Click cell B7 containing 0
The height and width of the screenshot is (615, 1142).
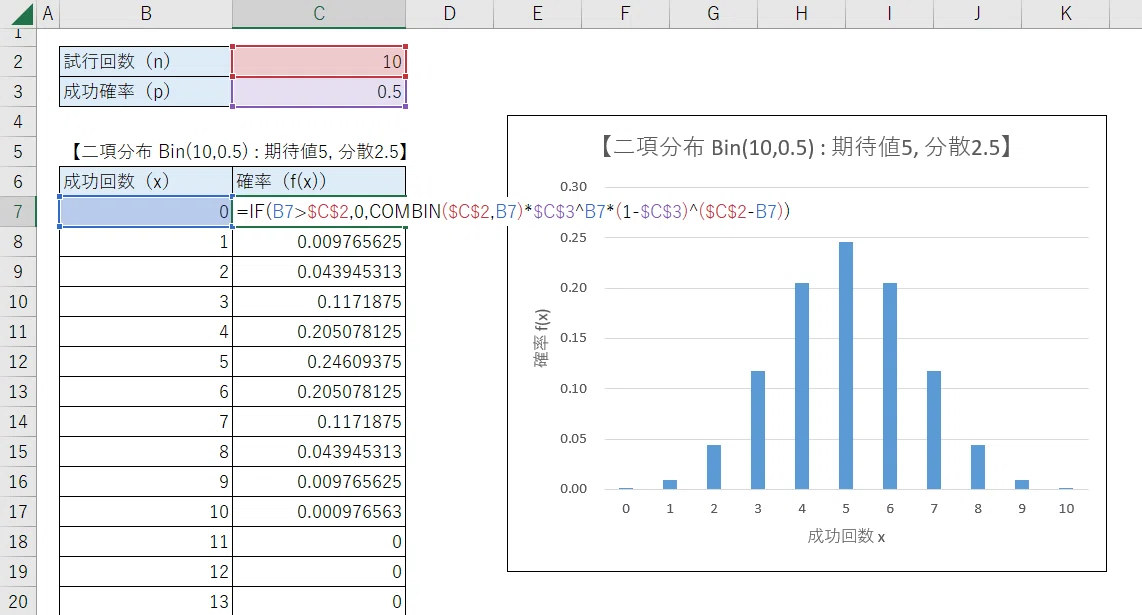click(x=146, y=212)
